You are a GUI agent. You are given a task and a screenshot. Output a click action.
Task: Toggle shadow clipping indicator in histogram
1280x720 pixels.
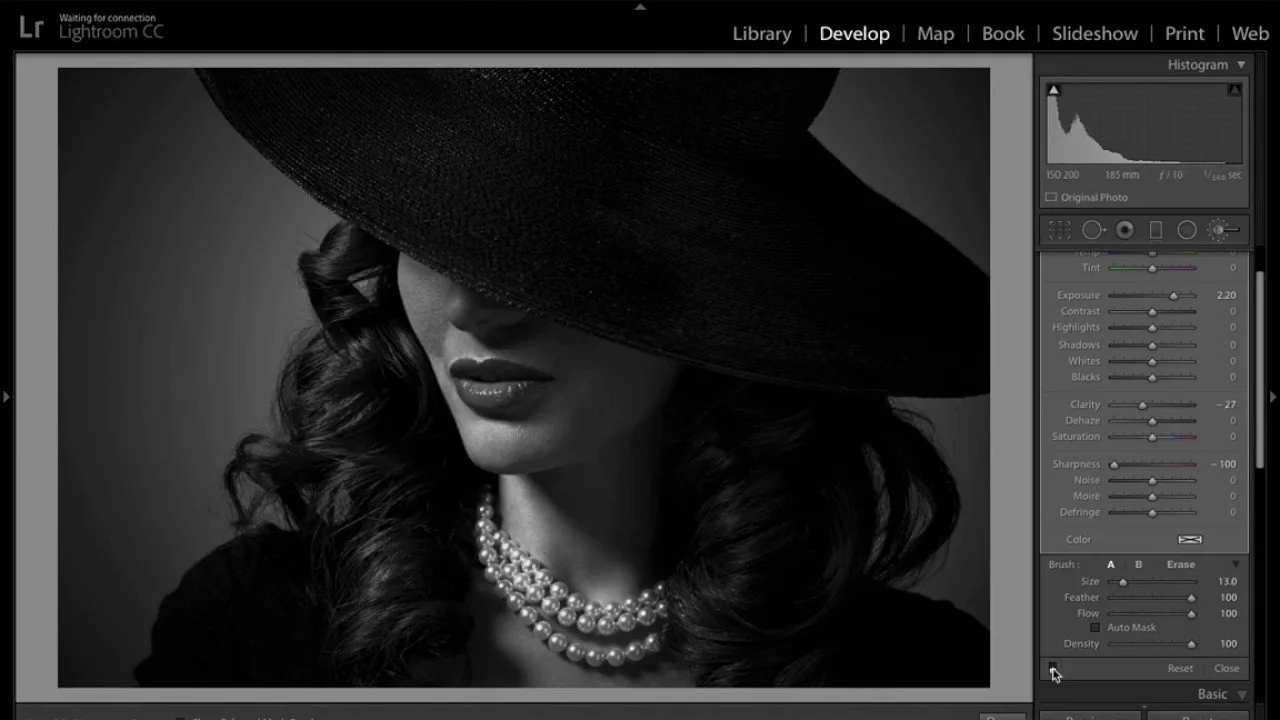1053,90
